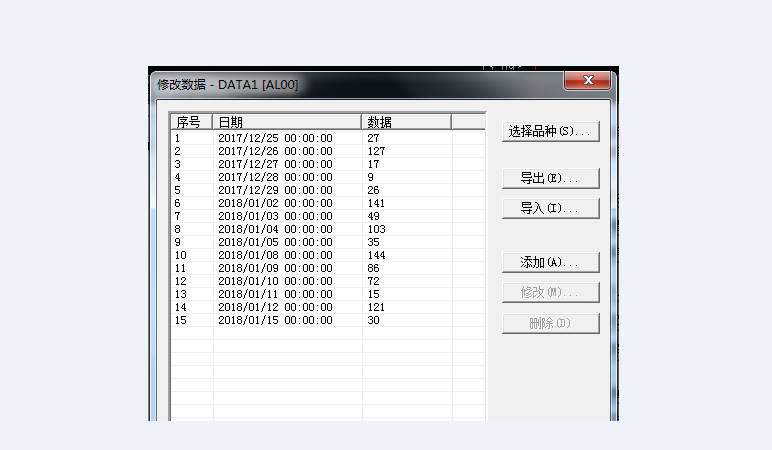Click data value 35
Image resolution: width=772 pixels, height=450 pixels.
[x=373, y=242]
